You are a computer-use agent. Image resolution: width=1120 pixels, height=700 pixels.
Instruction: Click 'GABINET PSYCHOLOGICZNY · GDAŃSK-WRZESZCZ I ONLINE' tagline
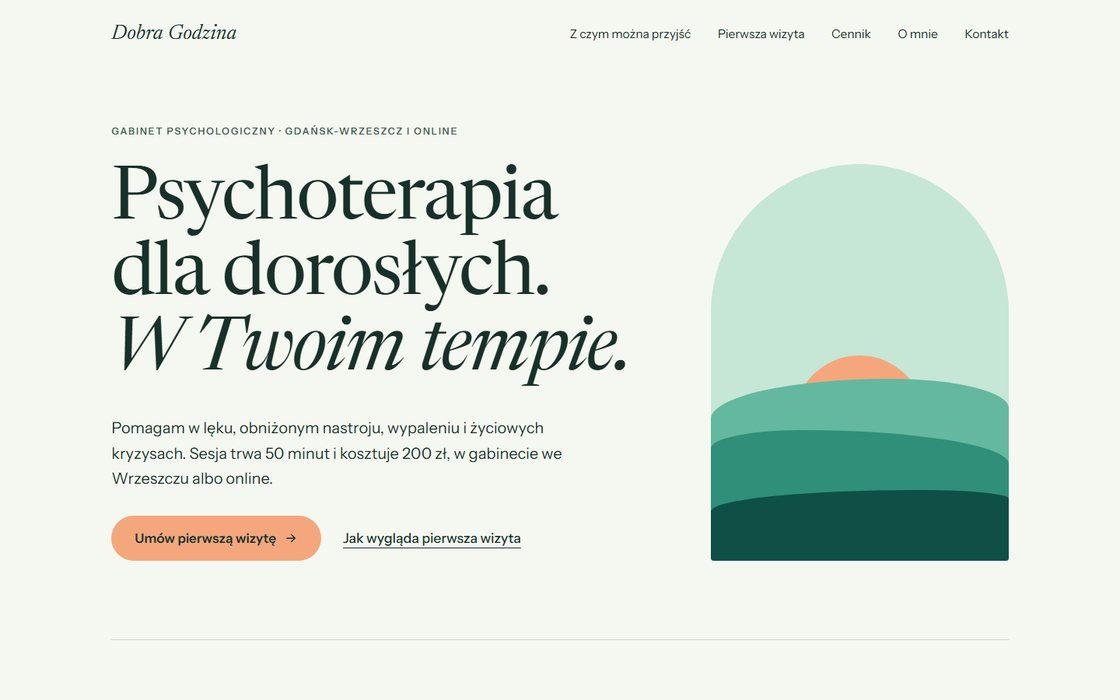point(284,131)
